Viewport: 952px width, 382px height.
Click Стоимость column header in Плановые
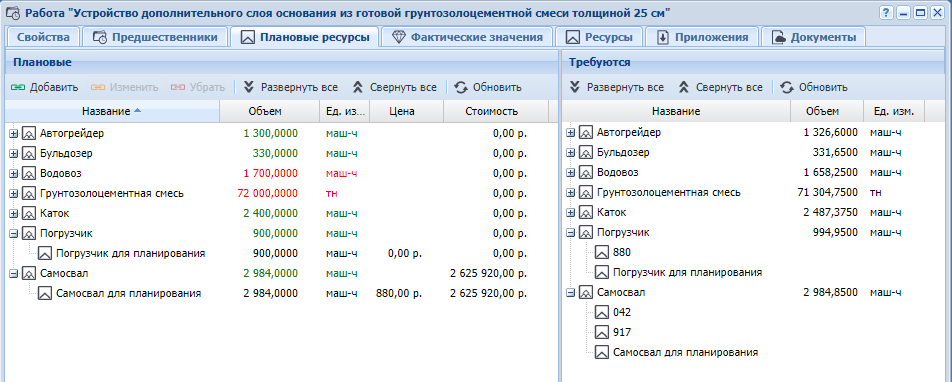pos(495,111)
